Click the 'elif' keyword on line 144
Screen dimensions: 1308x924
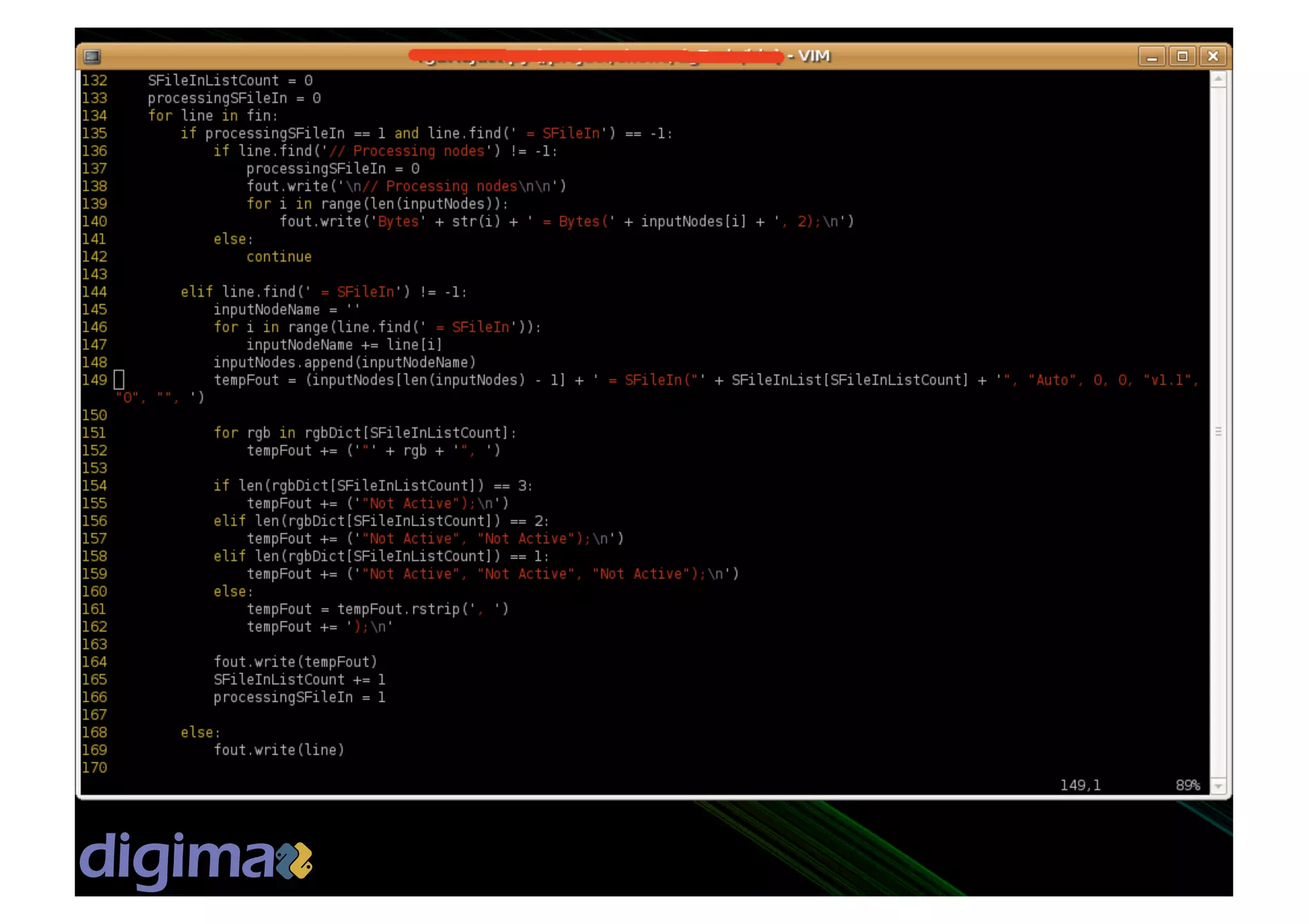196,292
